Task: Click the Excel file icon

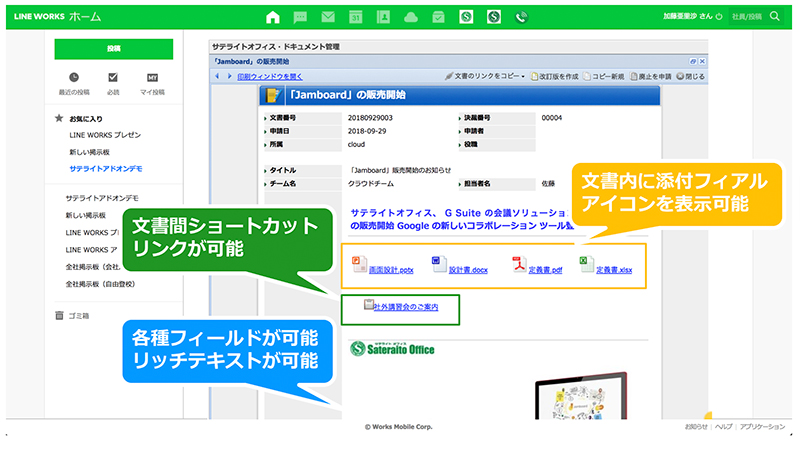Action: [586, 264]
